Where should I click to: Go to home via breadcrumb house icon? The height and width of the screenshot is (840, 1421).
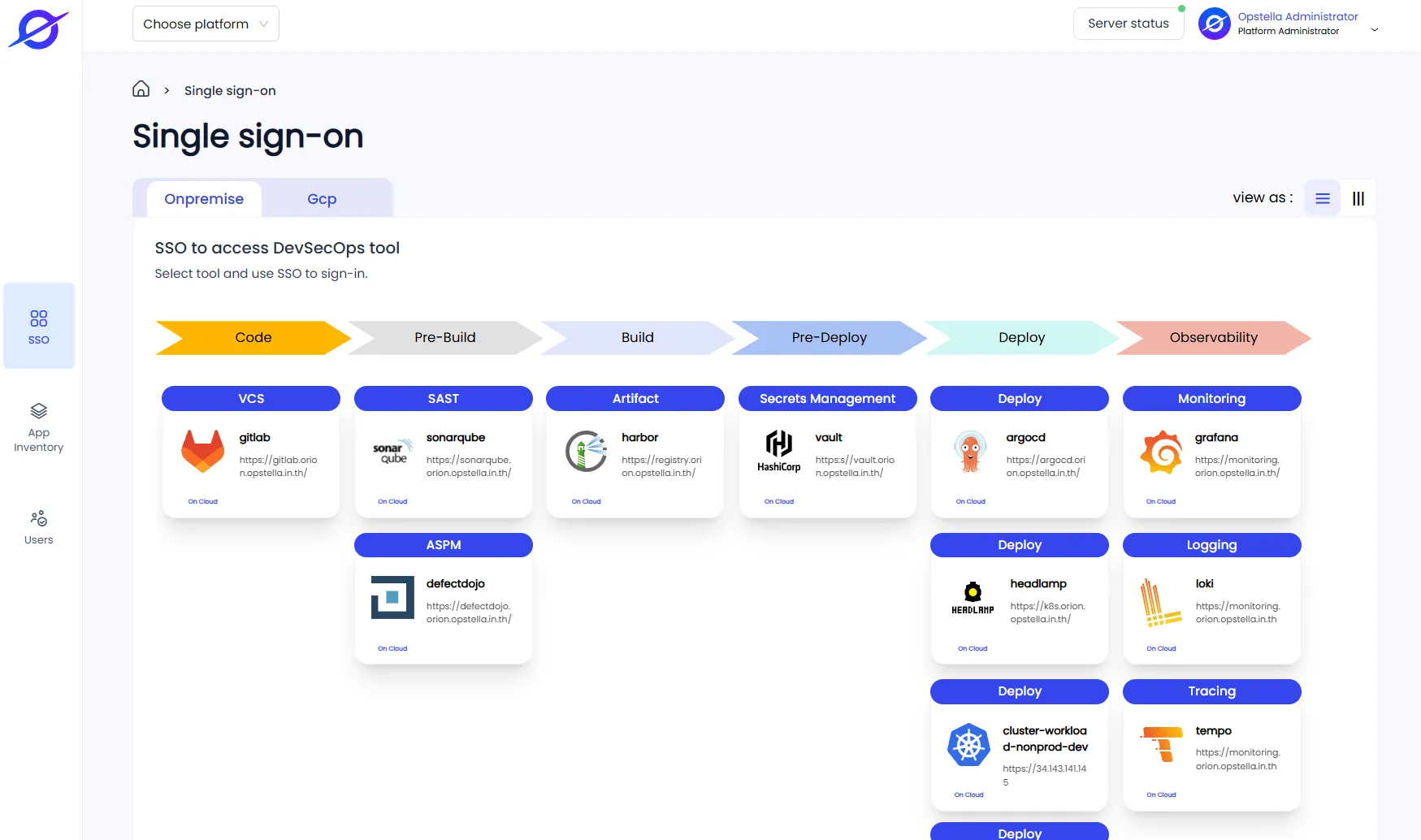click(x=141, y=89)
